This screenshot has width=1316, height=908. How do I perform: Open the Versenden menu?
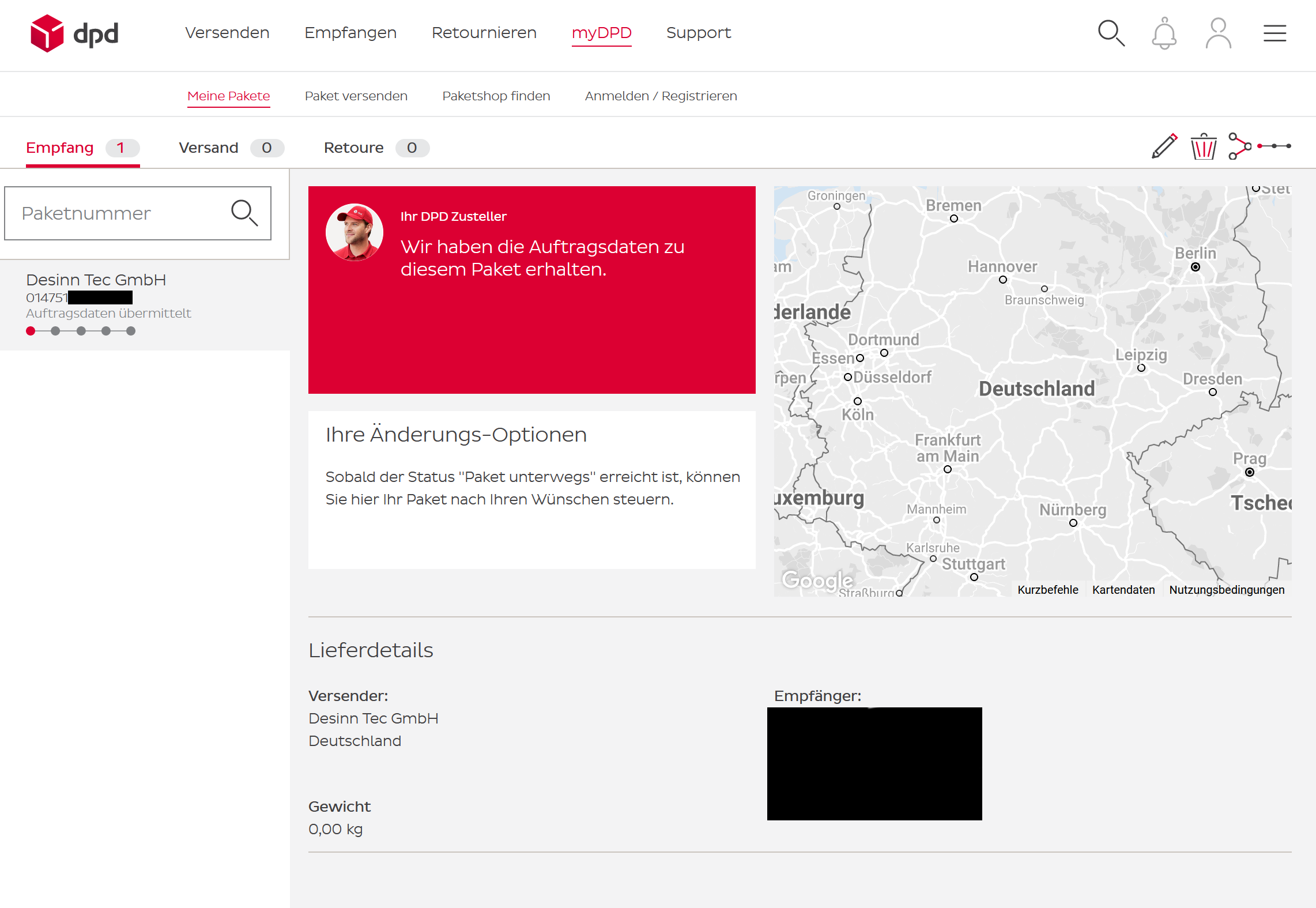click(x=227, y=33)
